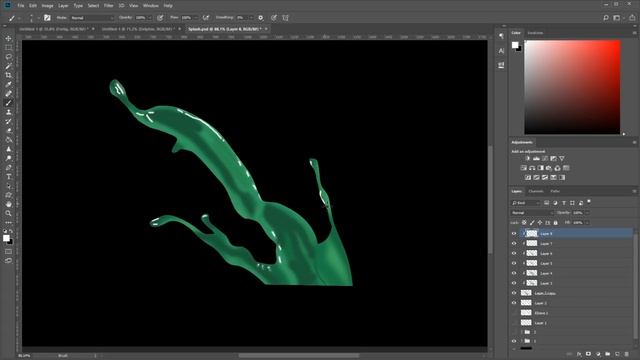Click the canvas horizontal scrollbar

(x=299, y=356)
